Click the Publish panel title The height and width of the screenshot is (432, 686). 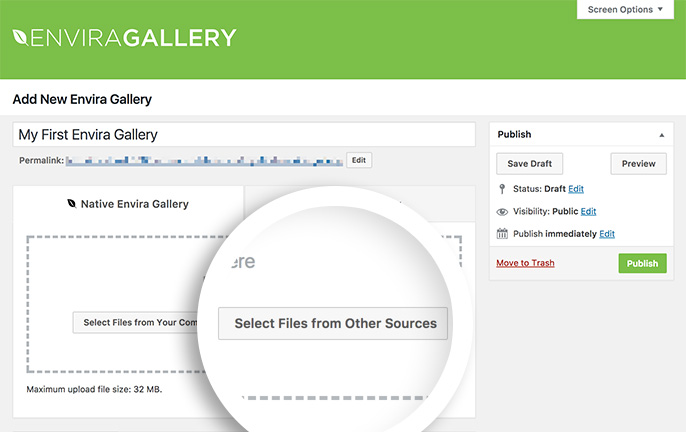pos(514,134)
